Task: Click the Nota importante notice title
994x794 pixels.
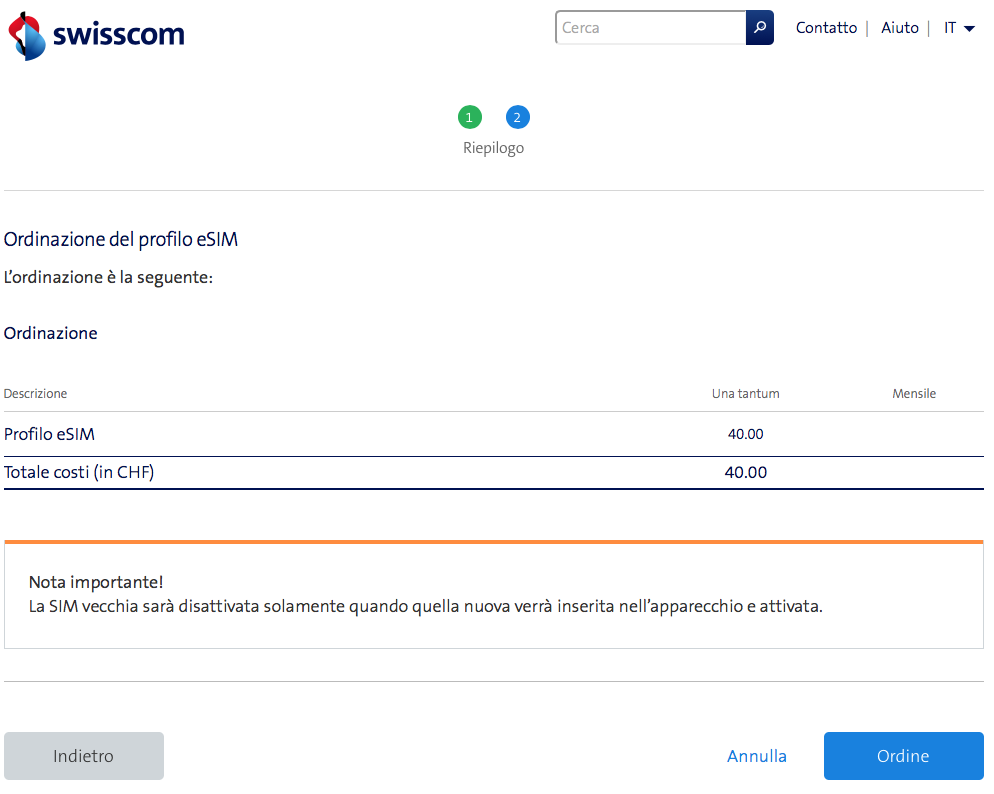Action: coord(96,582)
